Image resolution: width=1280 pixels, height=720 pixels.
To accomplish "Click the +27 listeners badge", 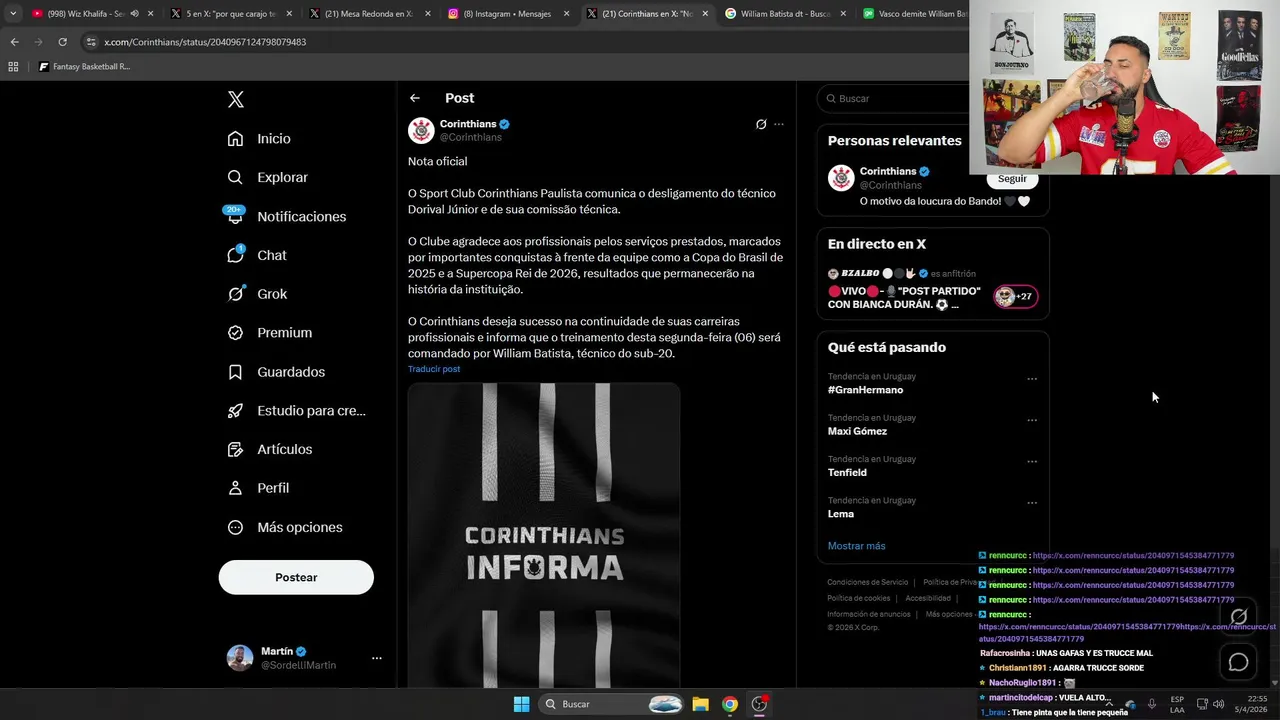I will (1015, 296).
